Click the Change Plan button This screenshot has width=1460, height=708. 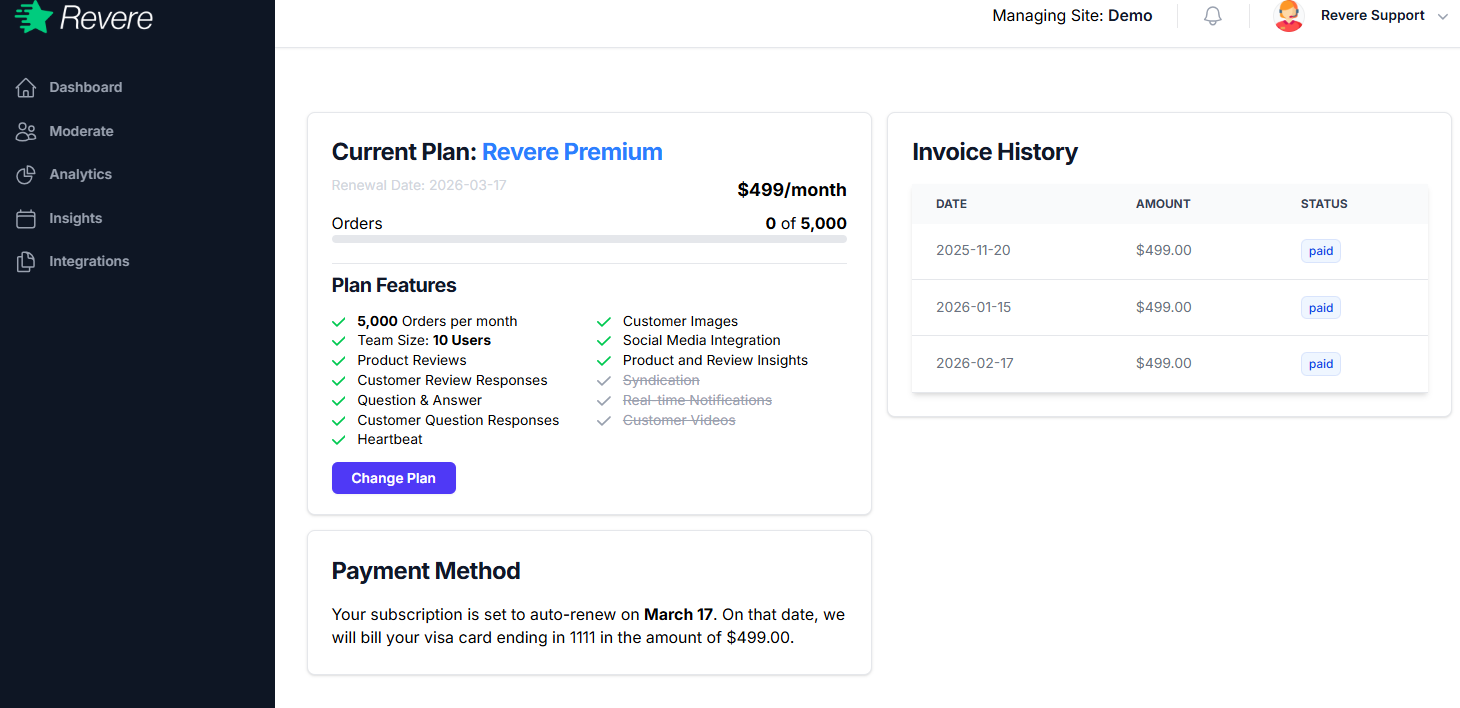(393, 478)
